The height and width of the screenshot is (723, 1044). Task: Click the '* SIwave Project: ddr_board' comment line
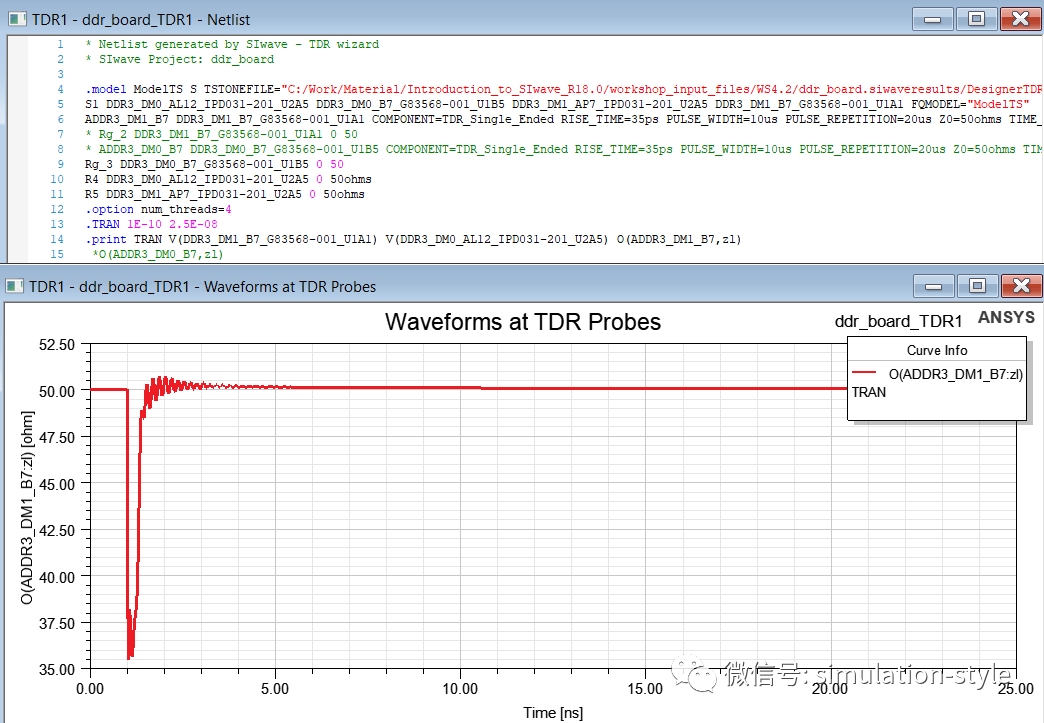(180, 59)
